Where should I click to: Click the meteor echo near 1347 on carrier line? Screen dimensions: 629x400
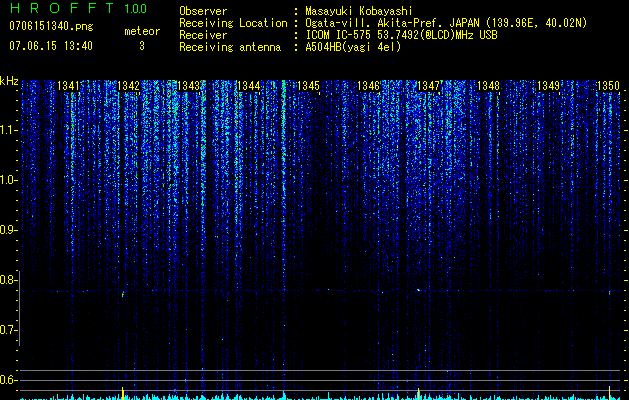pos(418,290)
